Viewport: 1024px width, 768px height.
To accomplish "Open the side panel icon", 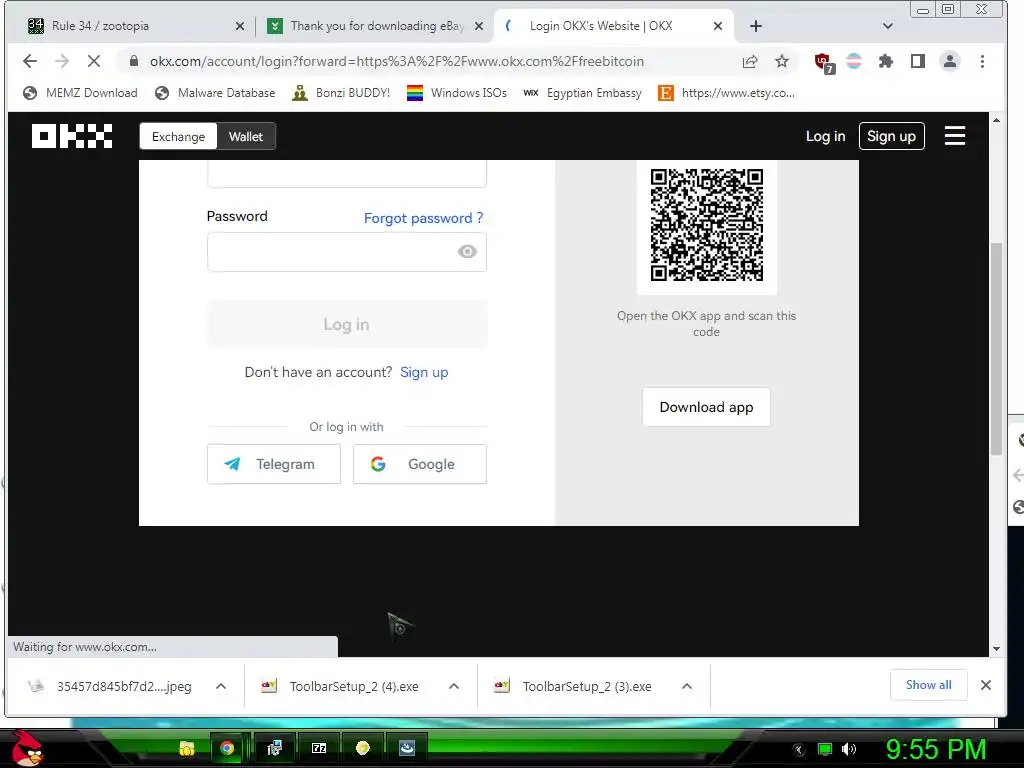I will (918, 61).
